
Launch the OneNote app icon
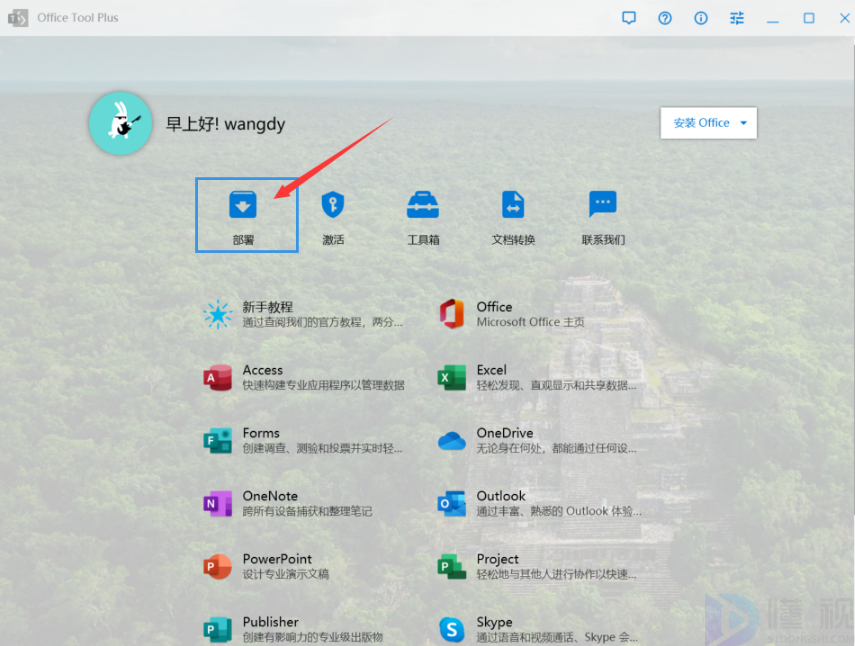coord(218,503)
